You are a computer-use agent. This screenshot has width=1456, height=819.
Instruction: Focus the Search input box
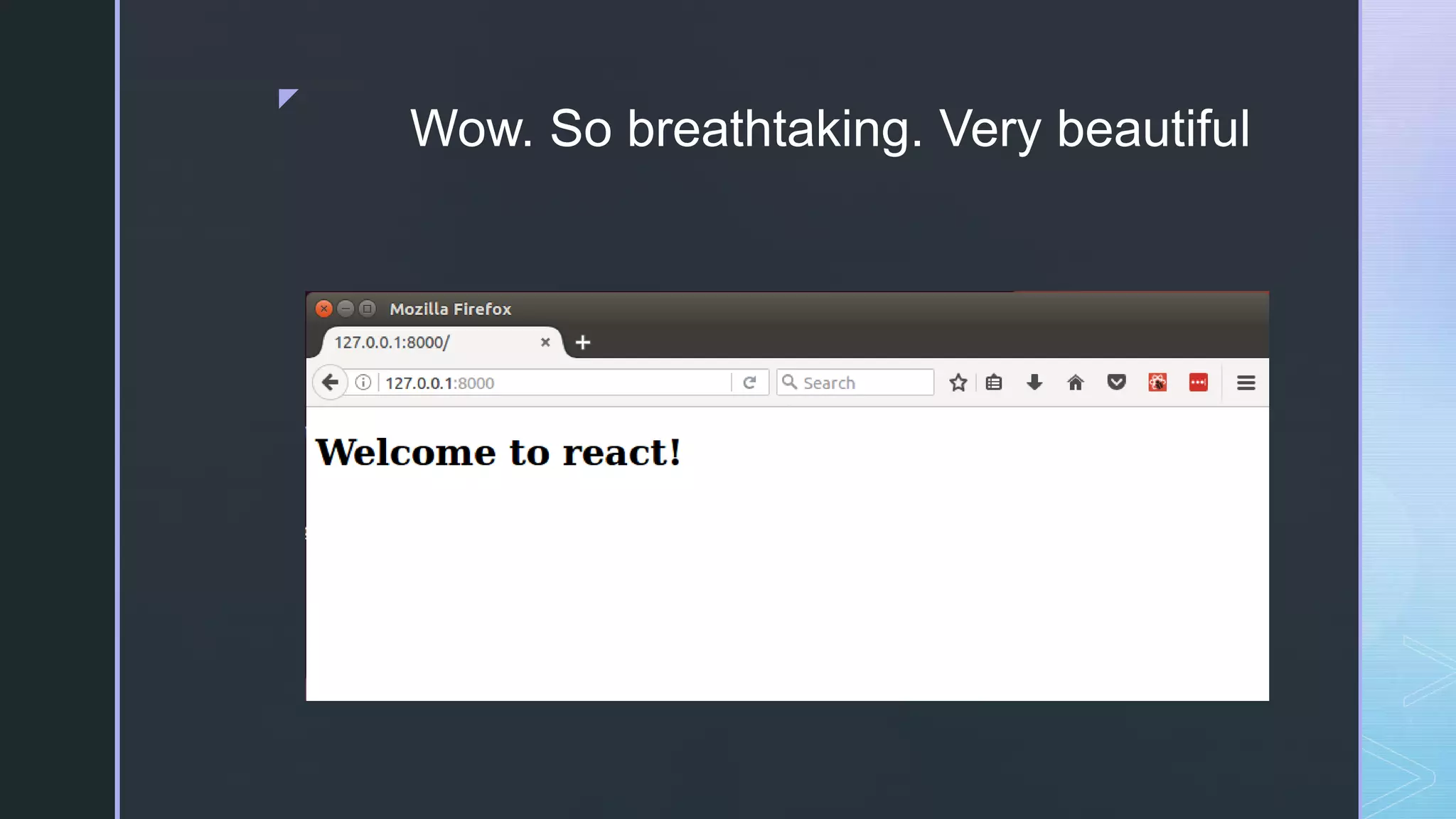coord(864,382)
